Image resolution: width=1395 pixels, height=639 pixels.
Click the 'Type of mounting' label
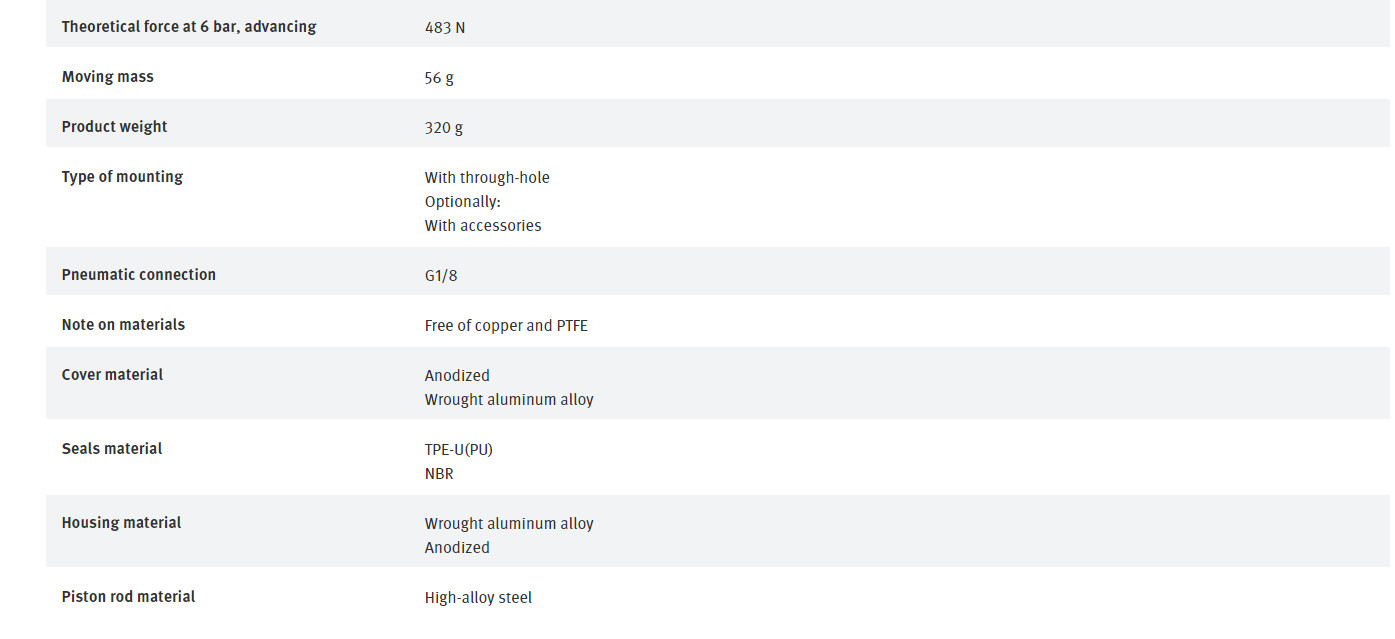(122, 177)
